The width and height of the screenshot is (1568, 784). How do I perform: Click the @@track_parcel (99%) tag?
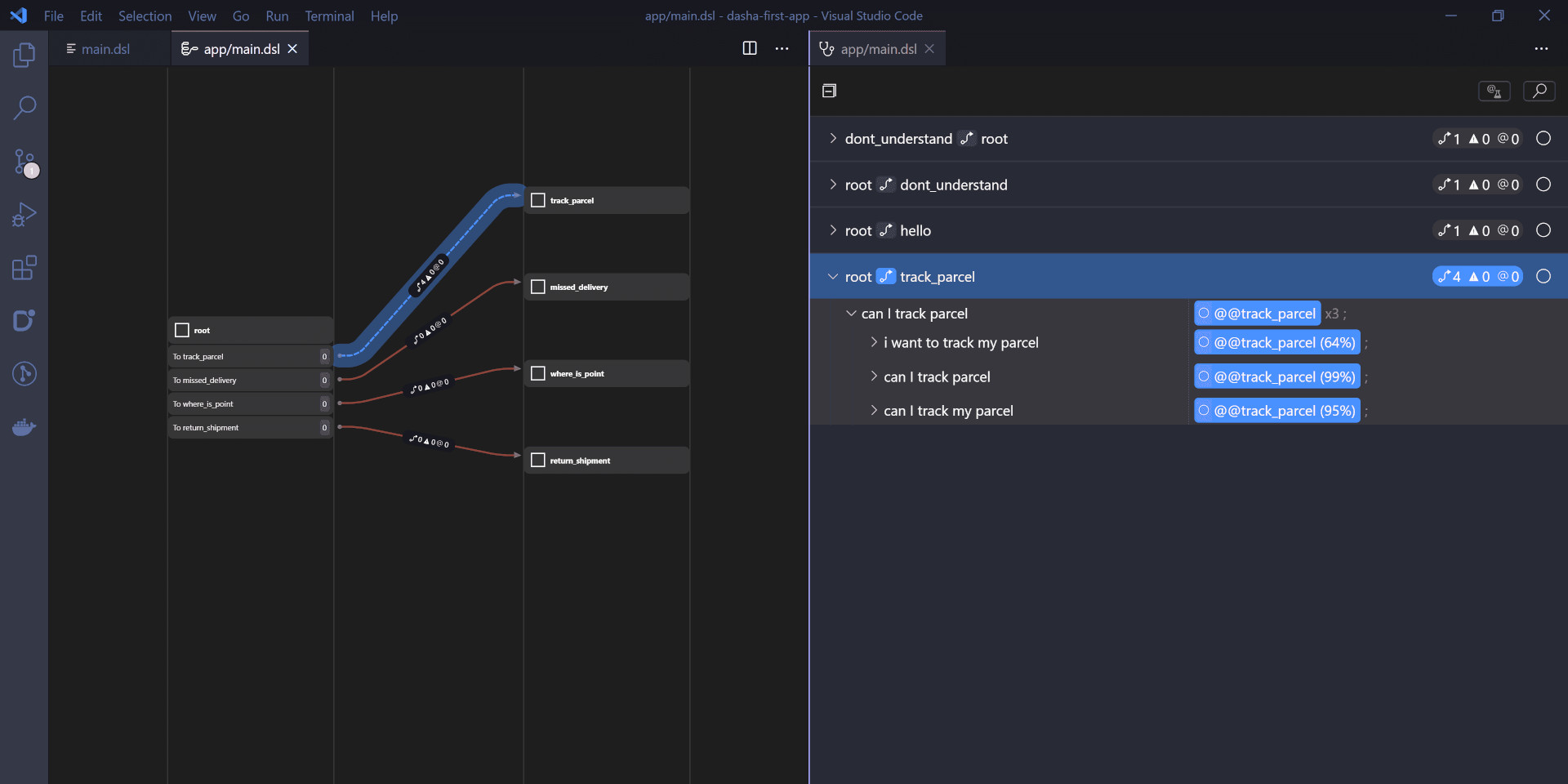tap(1276, 377)
